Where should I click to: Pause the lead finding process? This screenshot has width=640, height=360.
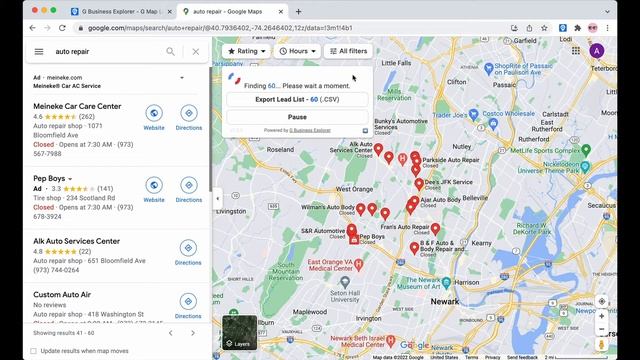point(297,117)
